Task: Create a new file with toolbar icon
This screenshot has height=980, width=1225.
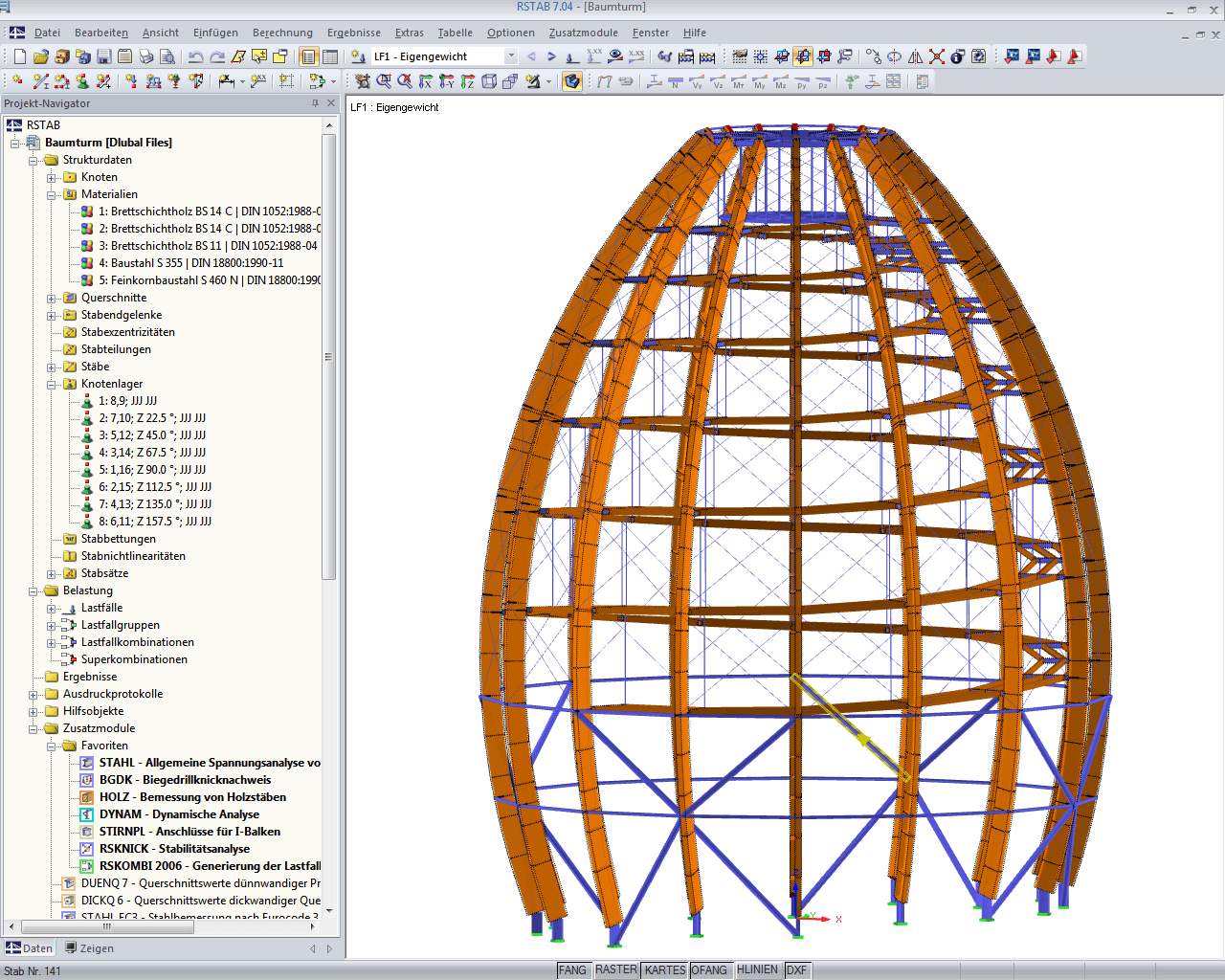Action: point(20,56)
